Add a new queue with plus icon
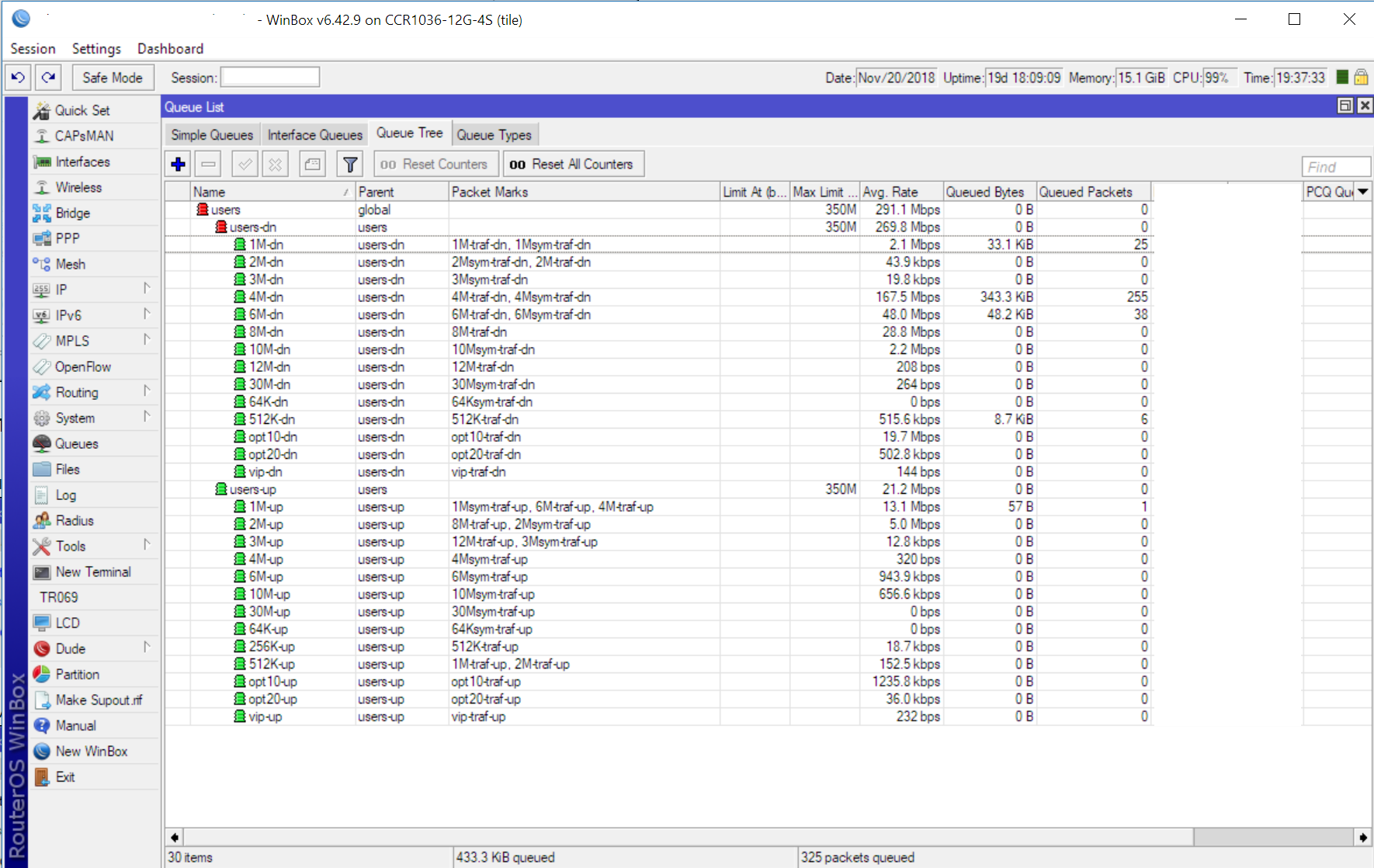Viewport: 1374px width, 868px height. click(179, 165)
